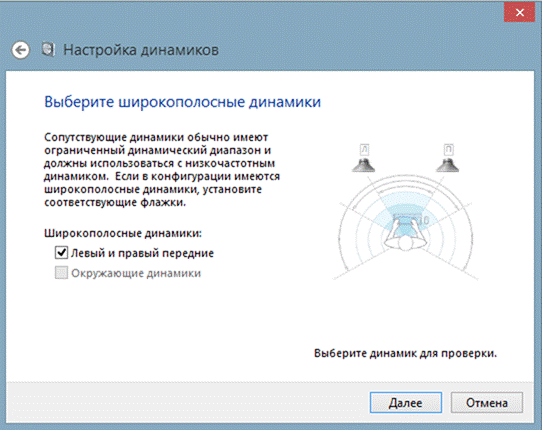The width and height of the screenshot is (542, 430).
Task: Test the right front speaker labeled П
Action: [448, 159]
